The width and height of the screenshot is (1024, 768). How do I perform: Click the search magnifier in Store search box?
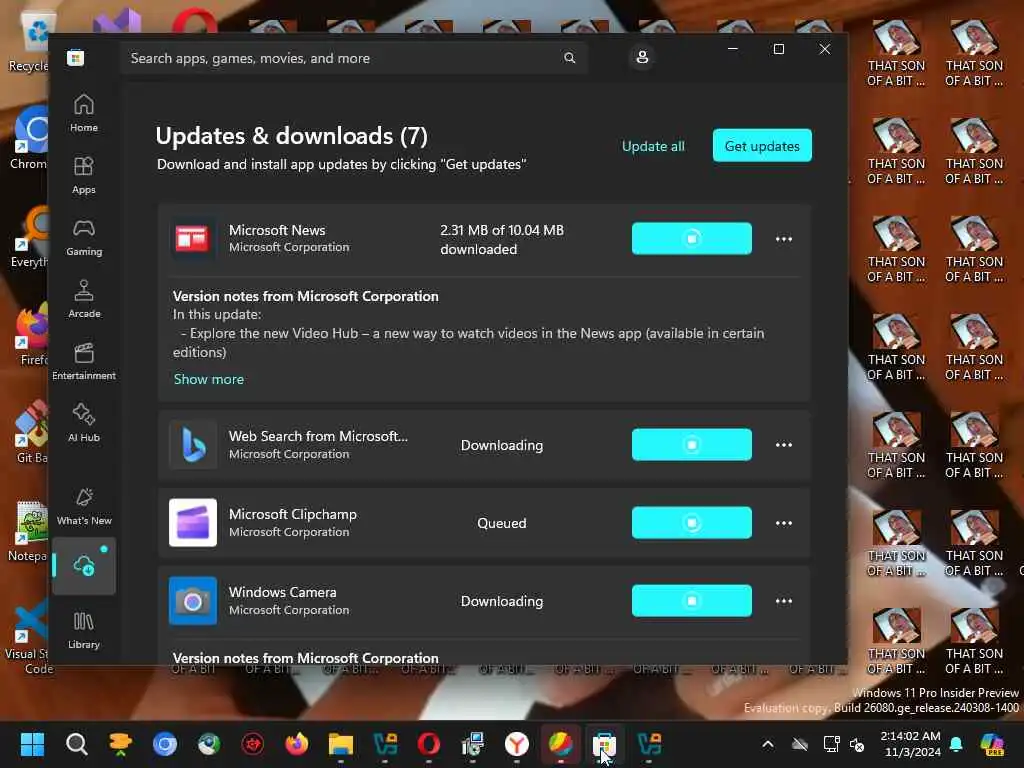pyautogui.click(x=569, y=58)
